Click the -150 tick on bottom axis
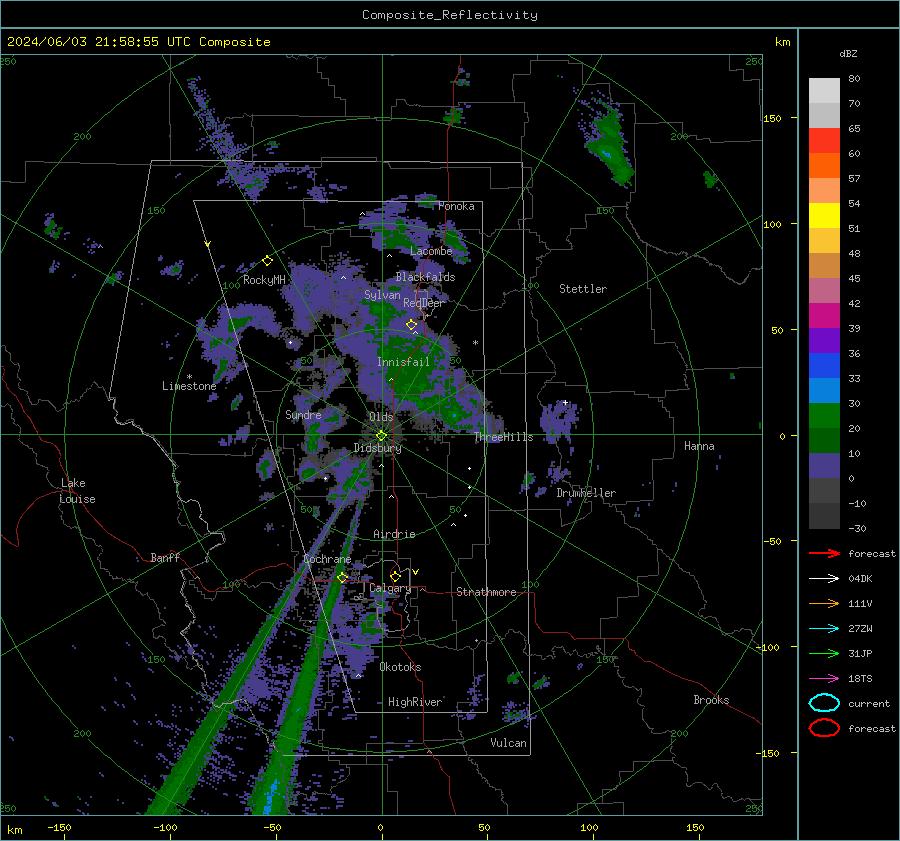The height and width of the screenshot is (841, 900). coord(59,827)
